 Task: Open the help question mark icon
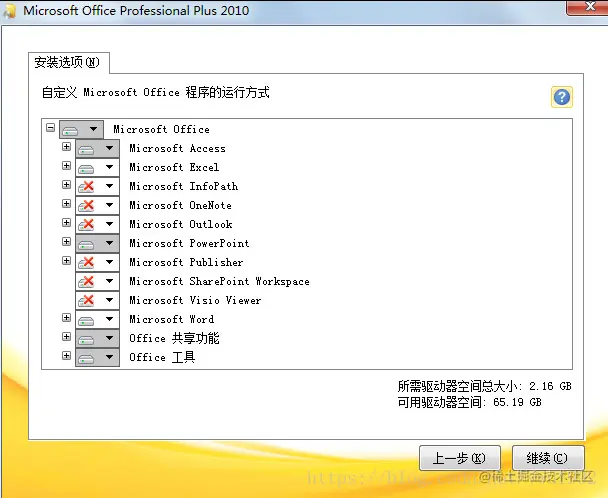561,97
